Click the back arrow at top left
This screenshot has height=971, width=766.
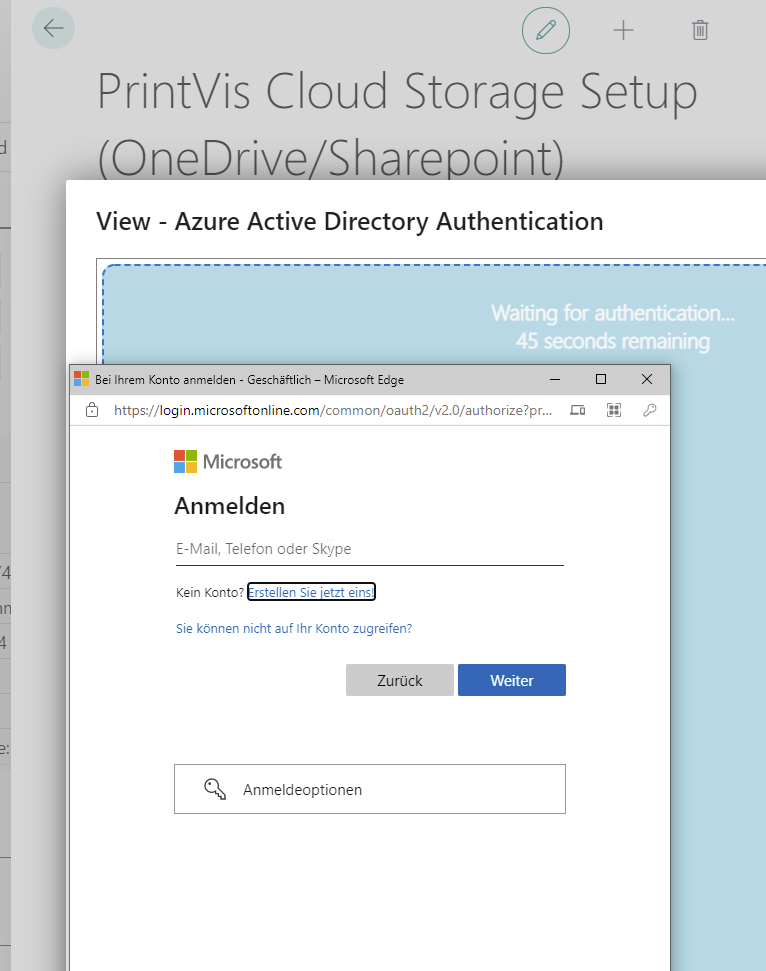click(x=53, y=28)
